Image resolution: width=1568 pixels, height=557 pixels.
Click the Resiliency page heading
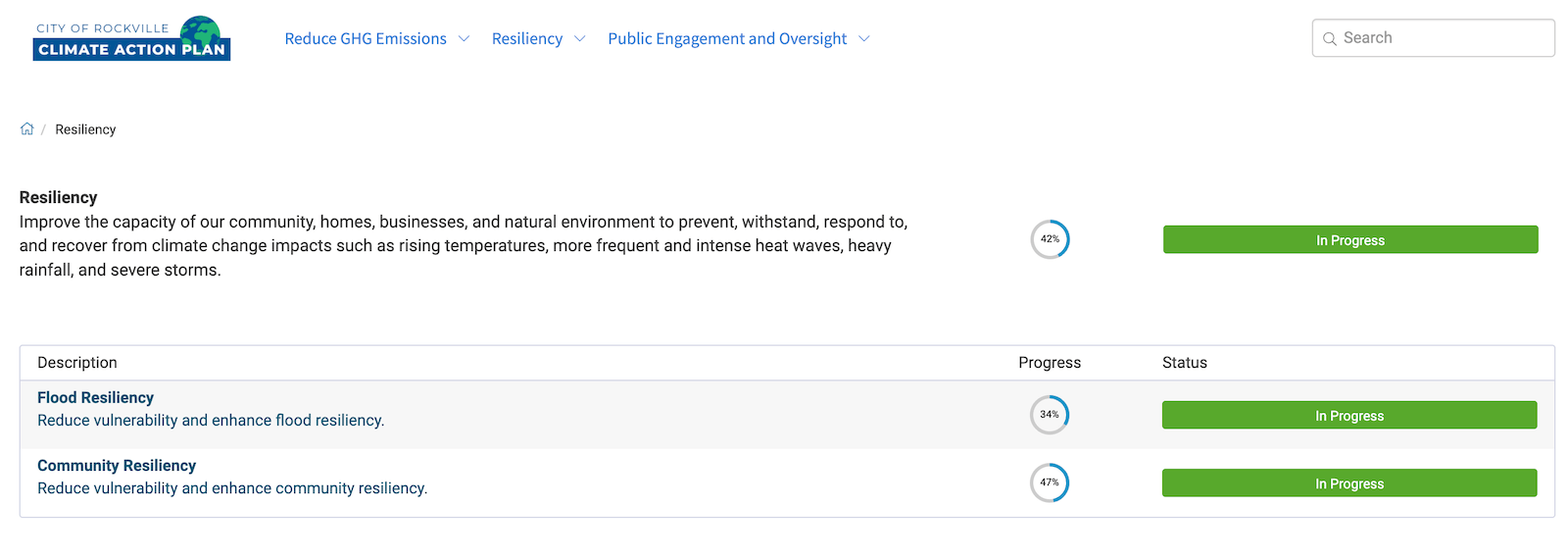(59, 197)
